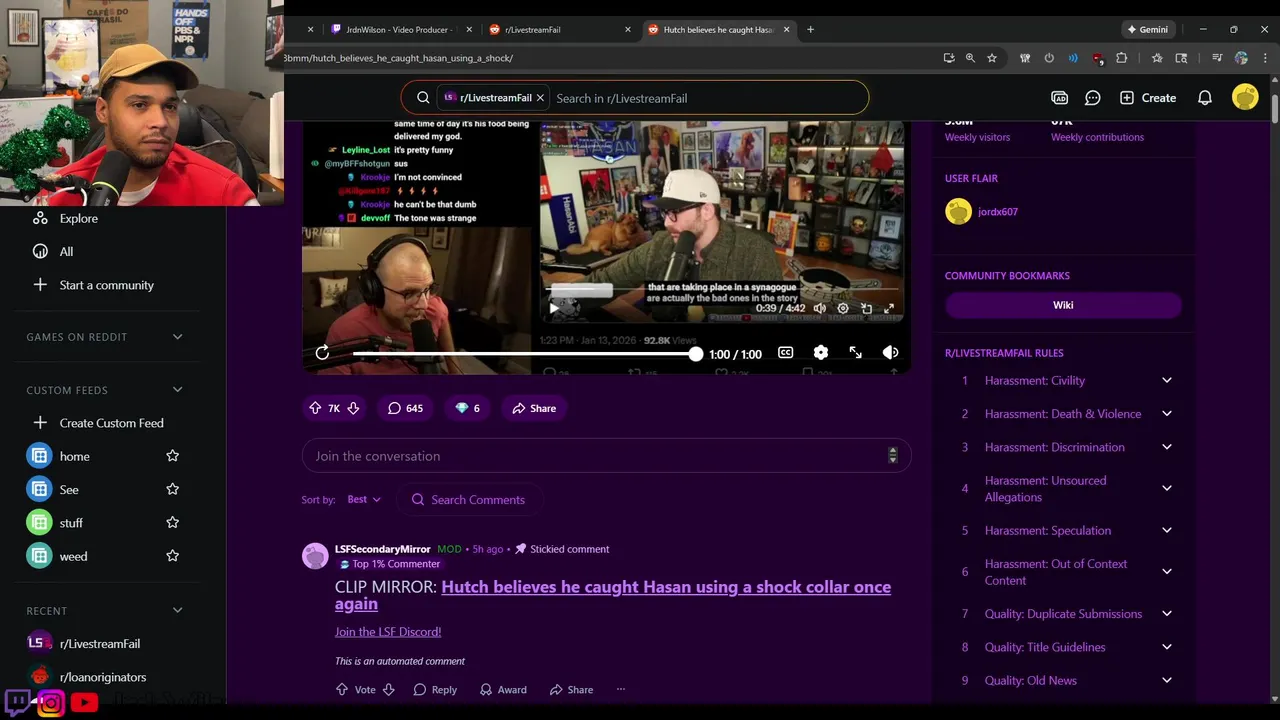Remove r/LivestreamFail search scope chip

click(x=540, y=98)
